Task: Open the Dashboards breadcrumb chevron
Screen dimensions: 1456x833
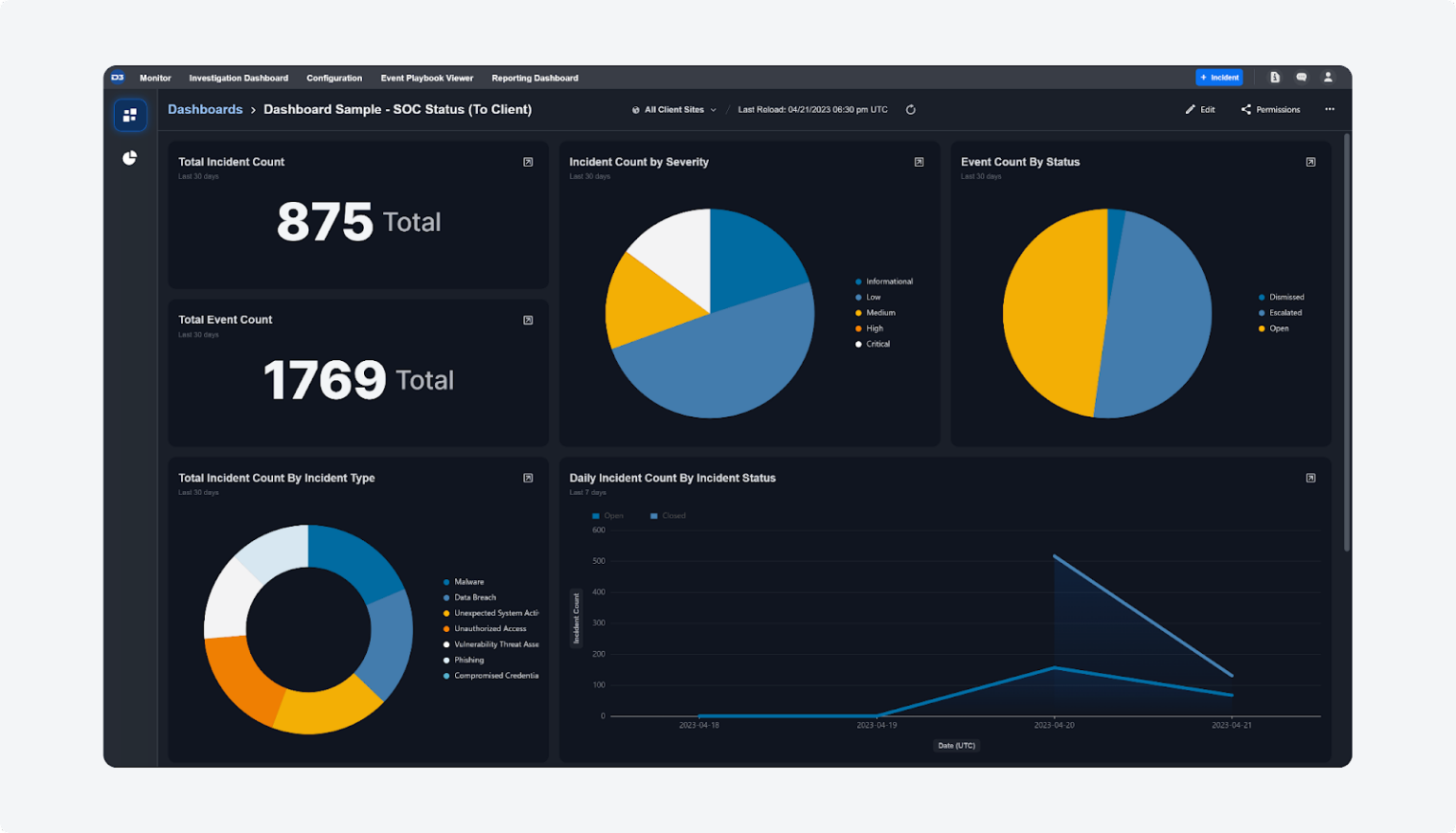Action: [x=254, y=109]
